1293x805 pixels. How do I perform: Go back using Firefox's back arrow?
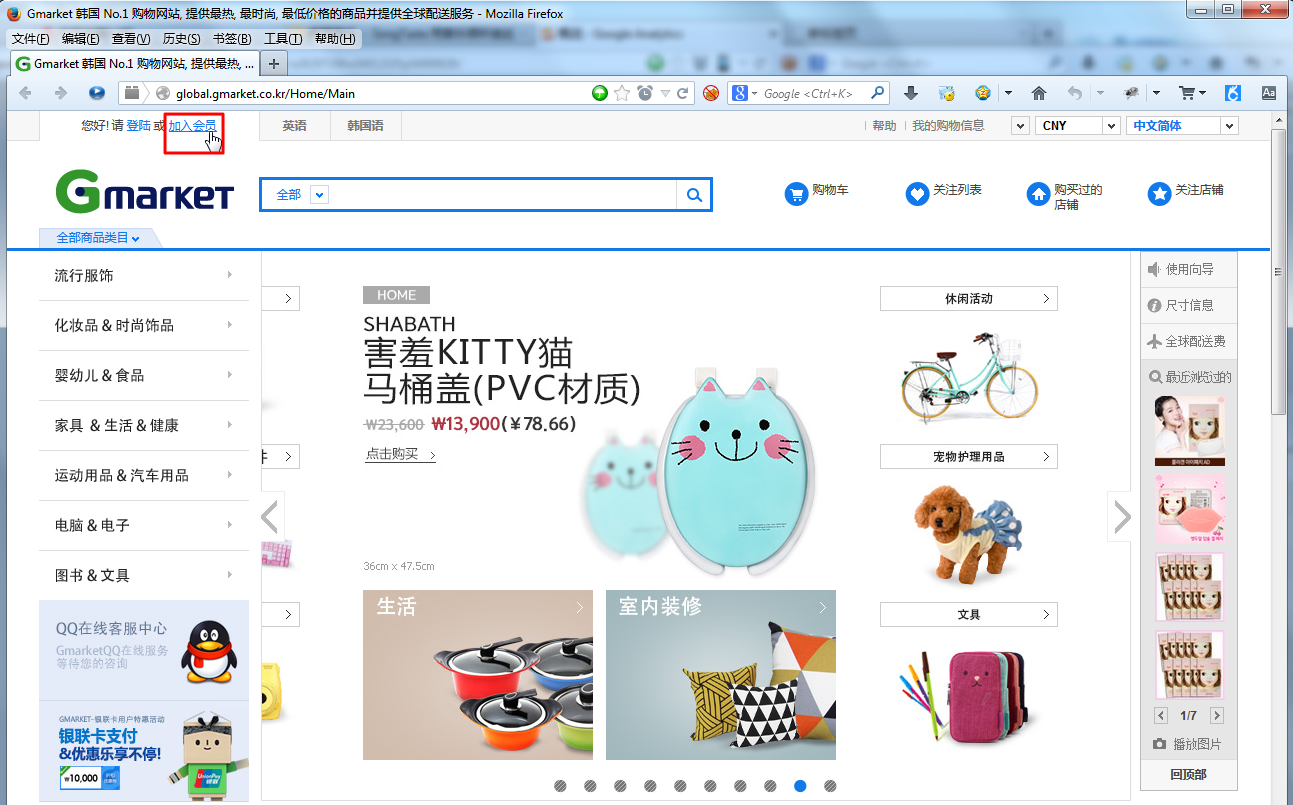pyautogui.click(x=25, y=93)
